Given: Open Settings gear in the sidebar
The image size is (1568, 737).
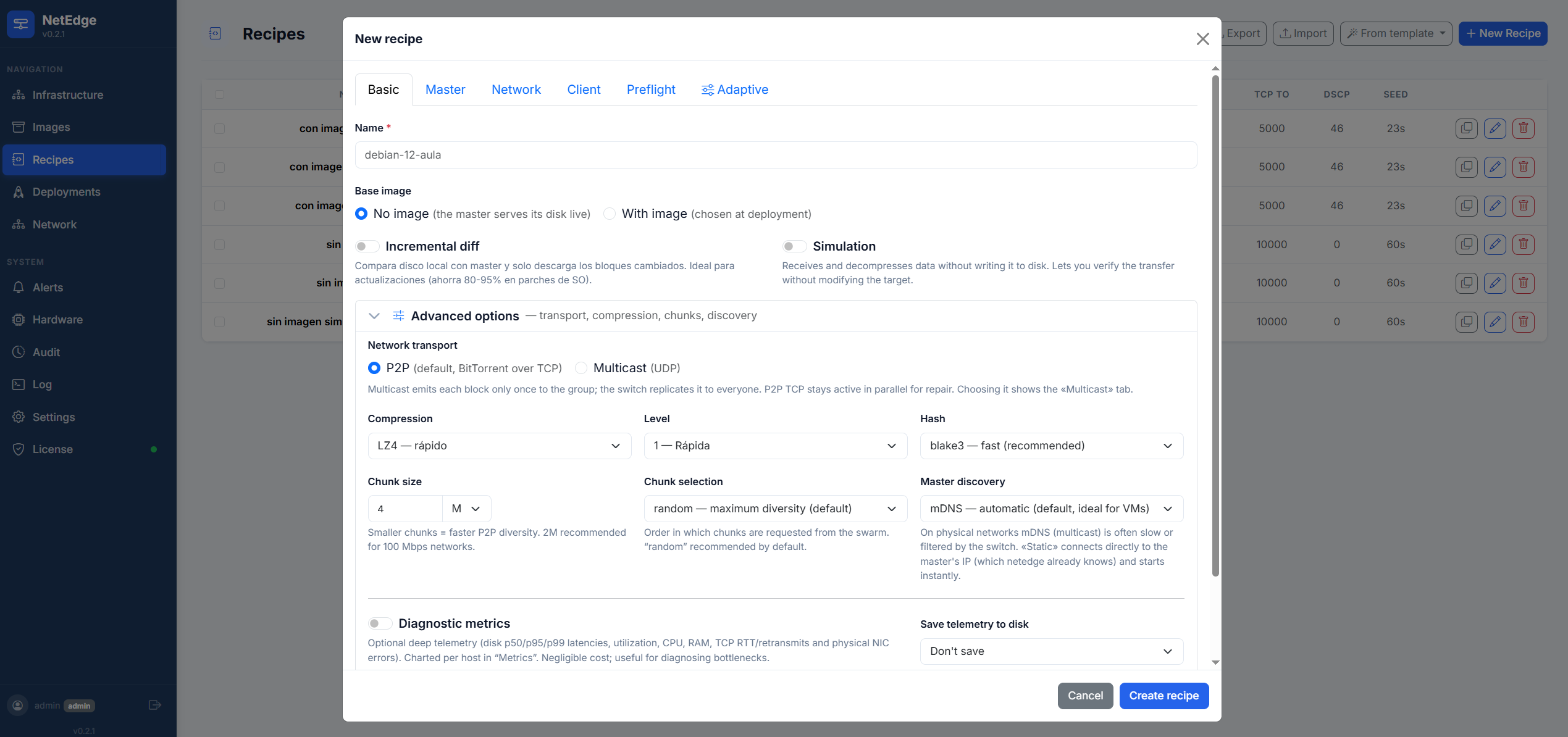Looking at the screenshot, I should 85,417.
